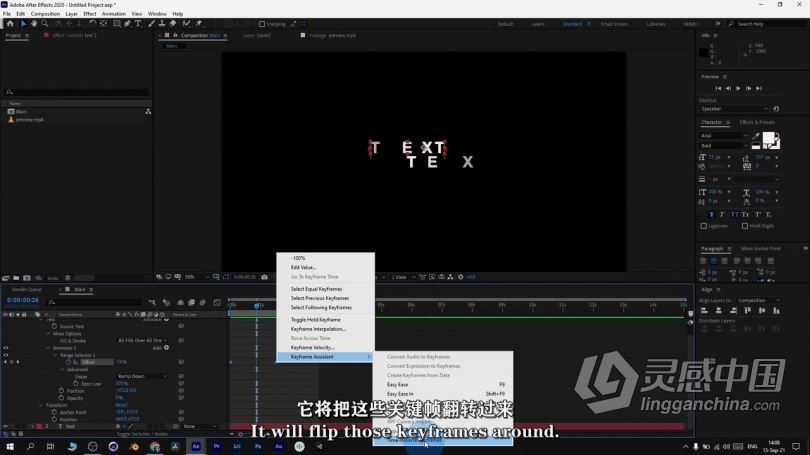Select the Horizontal Type tool
This screenshot has width=810, height=455.
point(138,24)
